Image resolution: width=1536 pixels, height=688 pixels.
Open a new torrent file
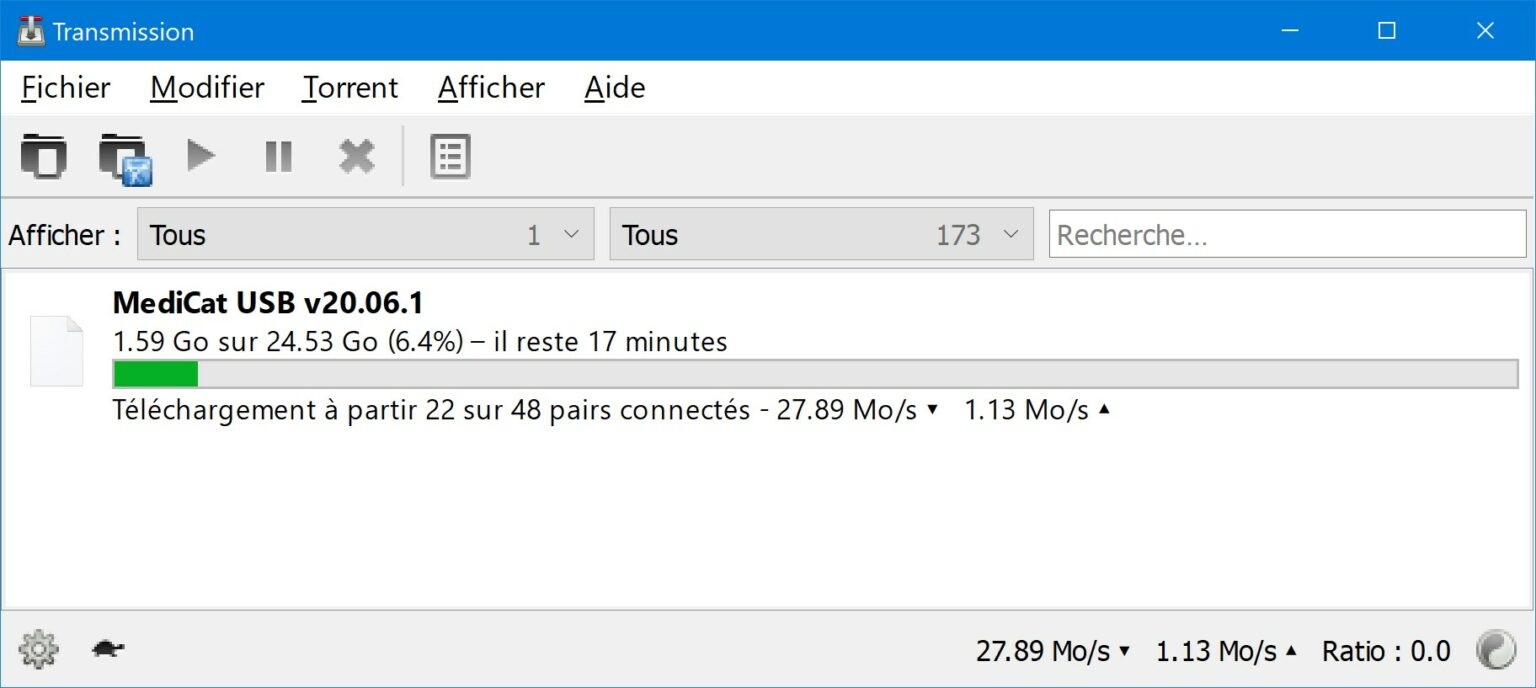pyautogui.click(x=44, y=156)
